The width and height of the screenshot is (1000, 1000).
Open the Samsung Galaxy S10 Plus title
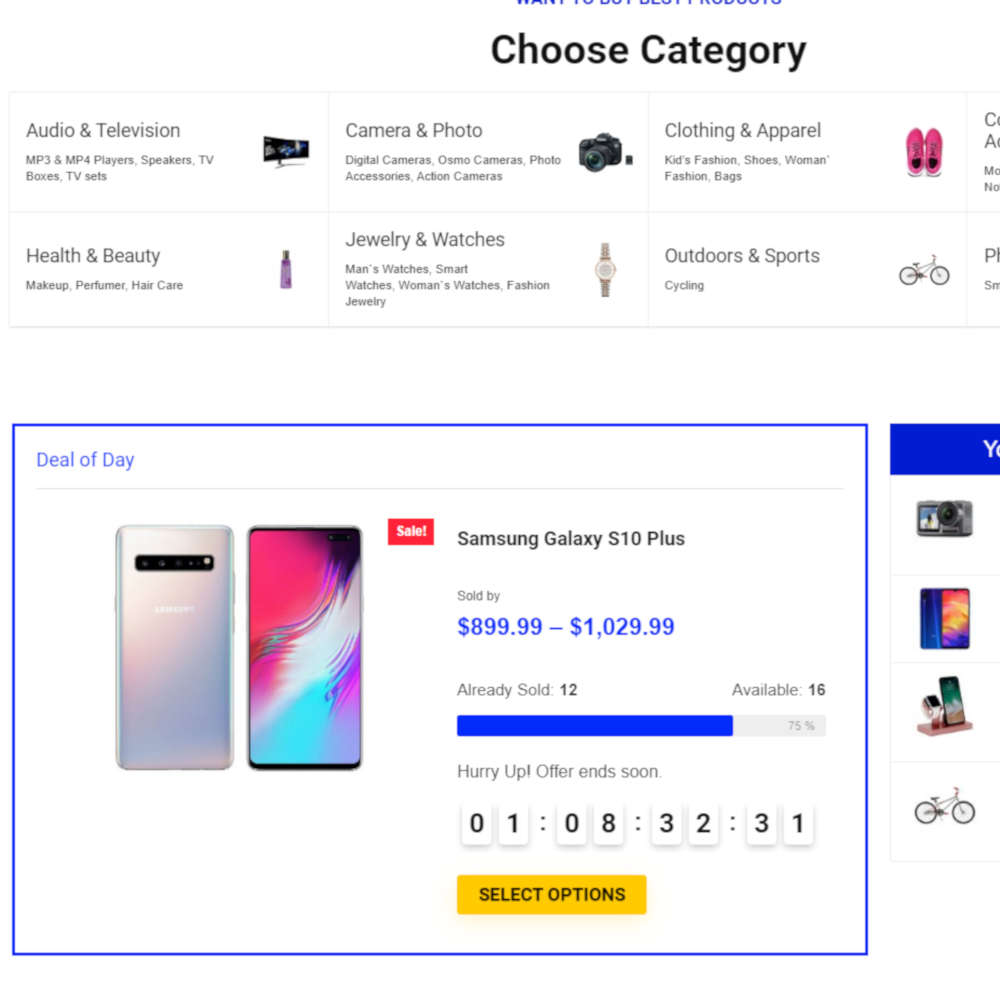tap(571, 539)
